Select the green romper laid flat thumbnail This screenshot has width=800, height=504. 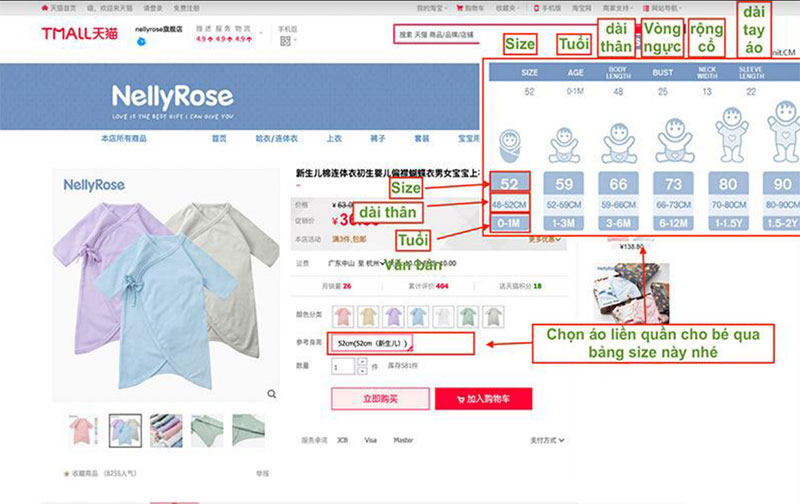(x=207, y=431)
